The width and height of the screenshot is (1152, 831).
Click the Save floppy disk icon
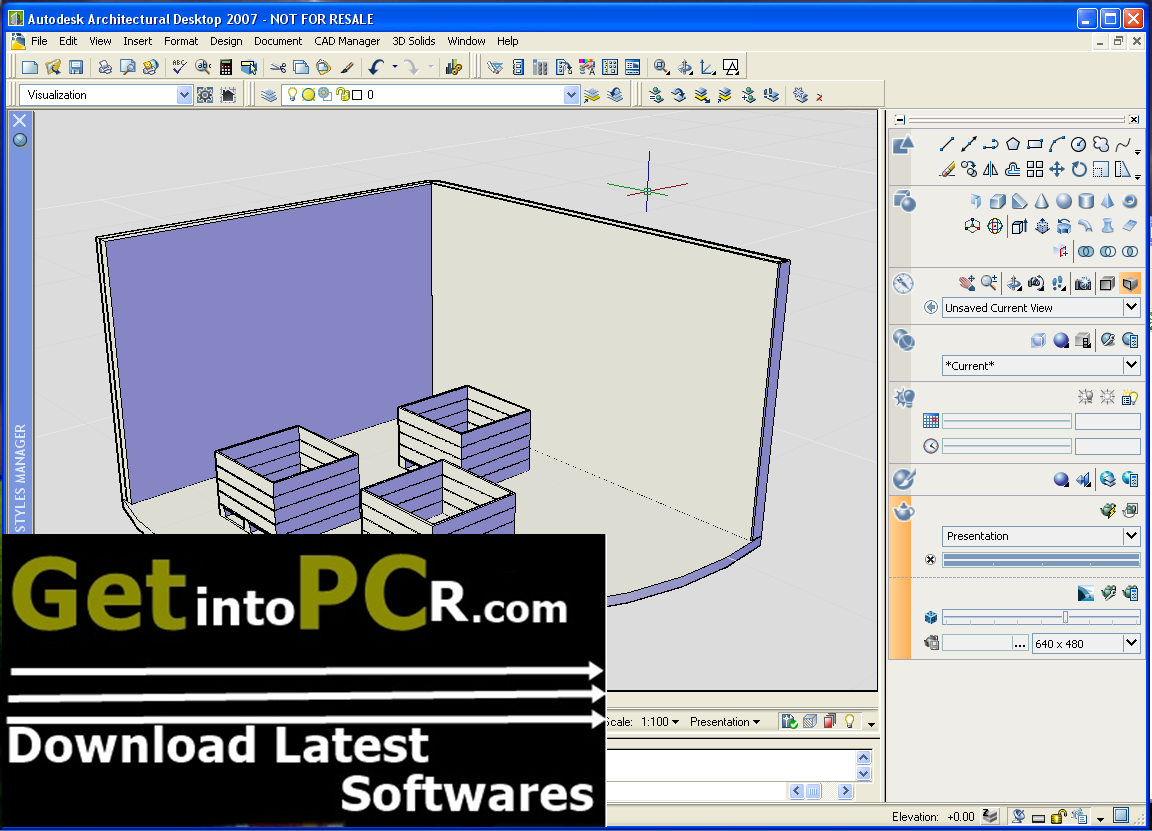(x=76, y=68)
